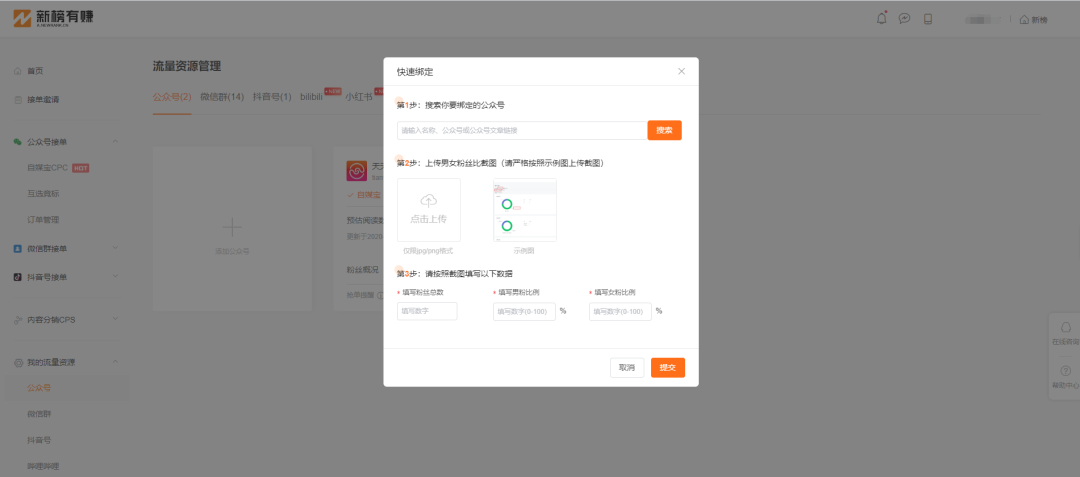
Task: Click the WeChat icon beside 公众号接单
Action: 17,142
